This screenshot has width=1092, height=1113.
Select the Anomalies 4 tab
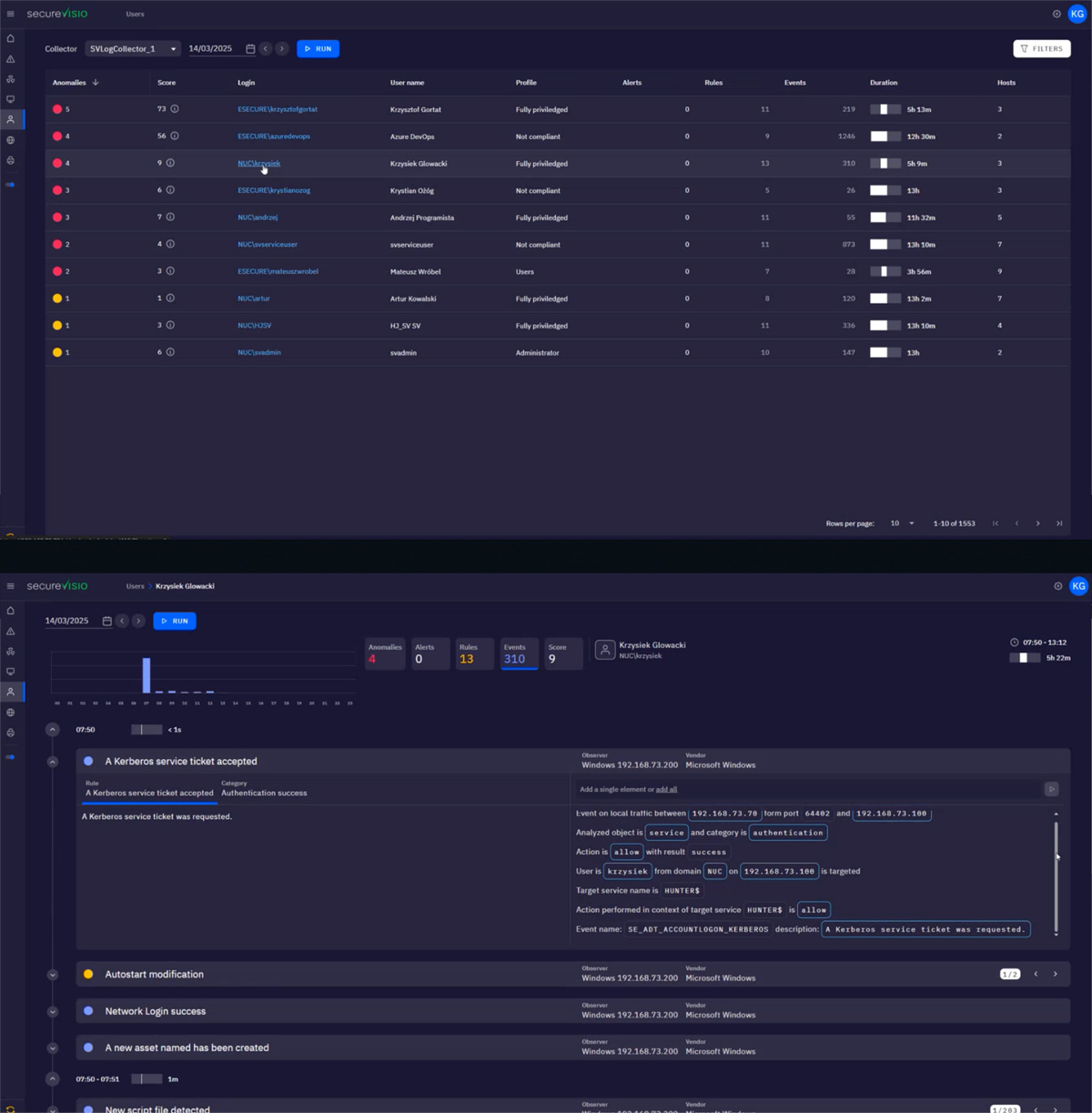[385, 653]
